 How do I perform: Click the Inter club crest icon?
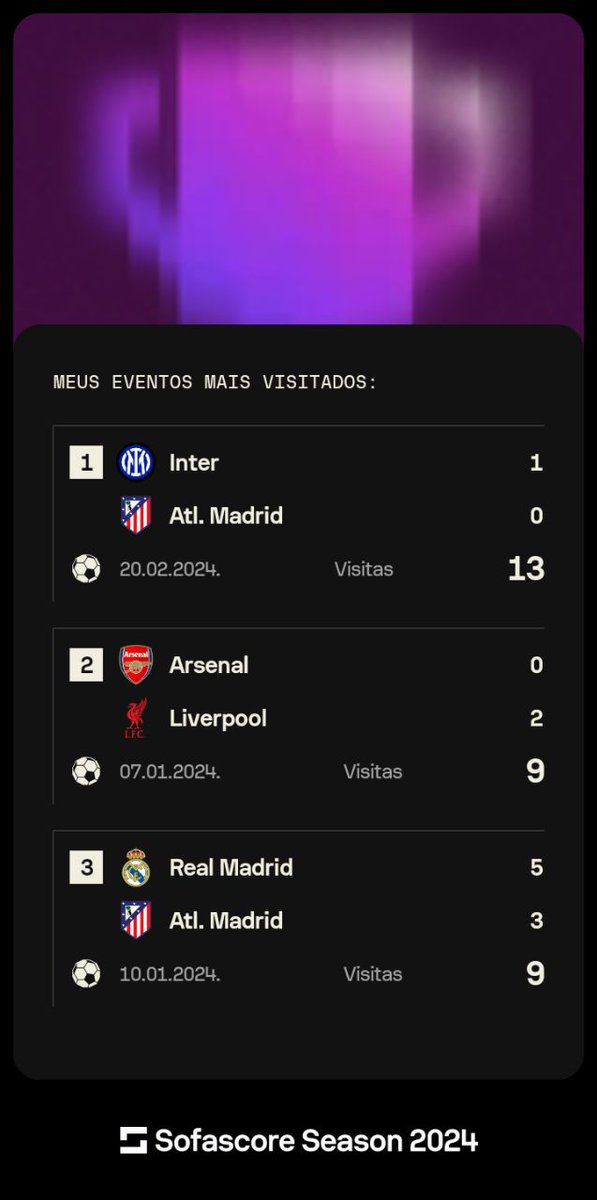(x=136, y=462)
